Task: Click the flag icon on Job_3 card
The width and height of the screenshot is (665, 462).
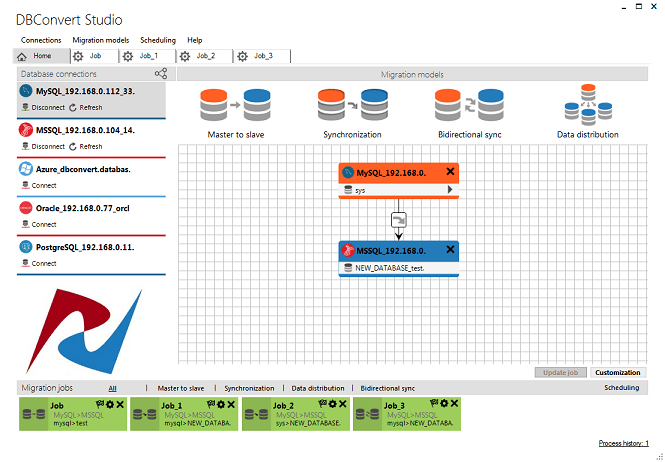Action: click(x=434, y=402)
